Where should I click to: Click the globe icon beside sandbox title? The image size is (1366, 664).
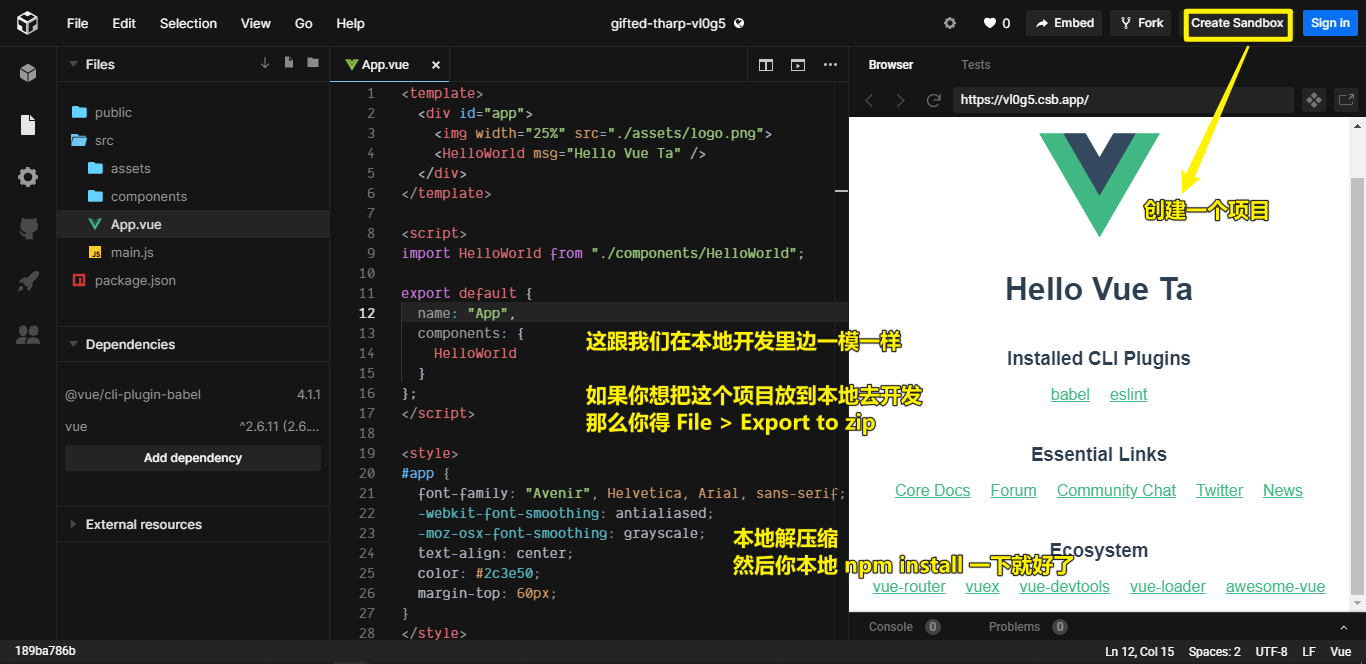pos(739,23)
